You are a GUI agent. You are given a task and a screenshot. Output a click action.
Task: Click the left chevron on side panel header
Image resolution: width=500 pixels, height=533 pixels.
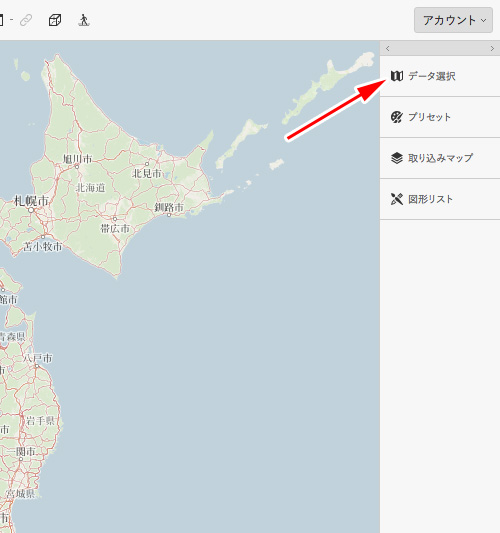[x=387, y=49]
